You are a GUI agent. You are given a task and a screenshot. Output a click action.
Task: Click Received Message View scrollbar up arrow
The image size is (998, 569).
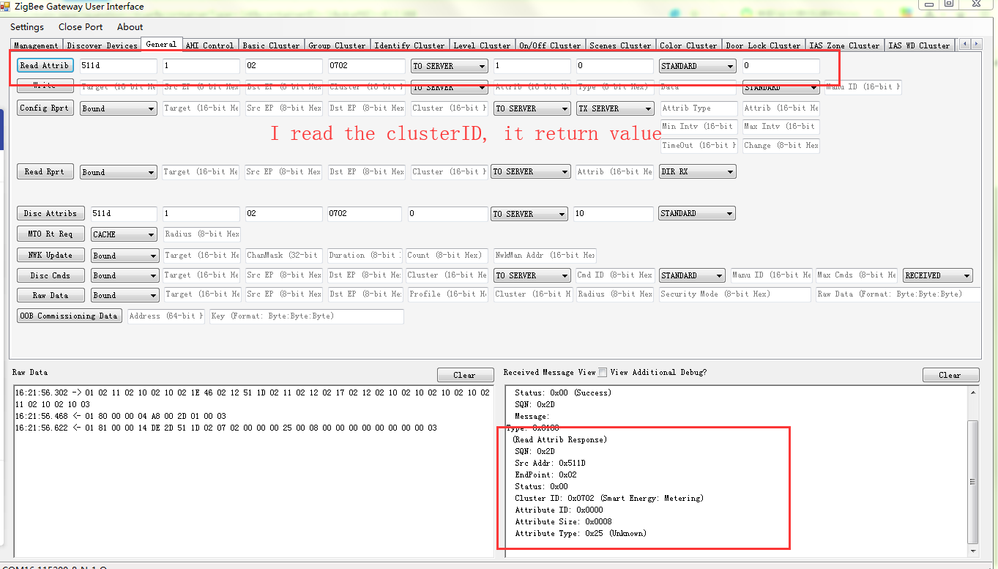point(973,393)
